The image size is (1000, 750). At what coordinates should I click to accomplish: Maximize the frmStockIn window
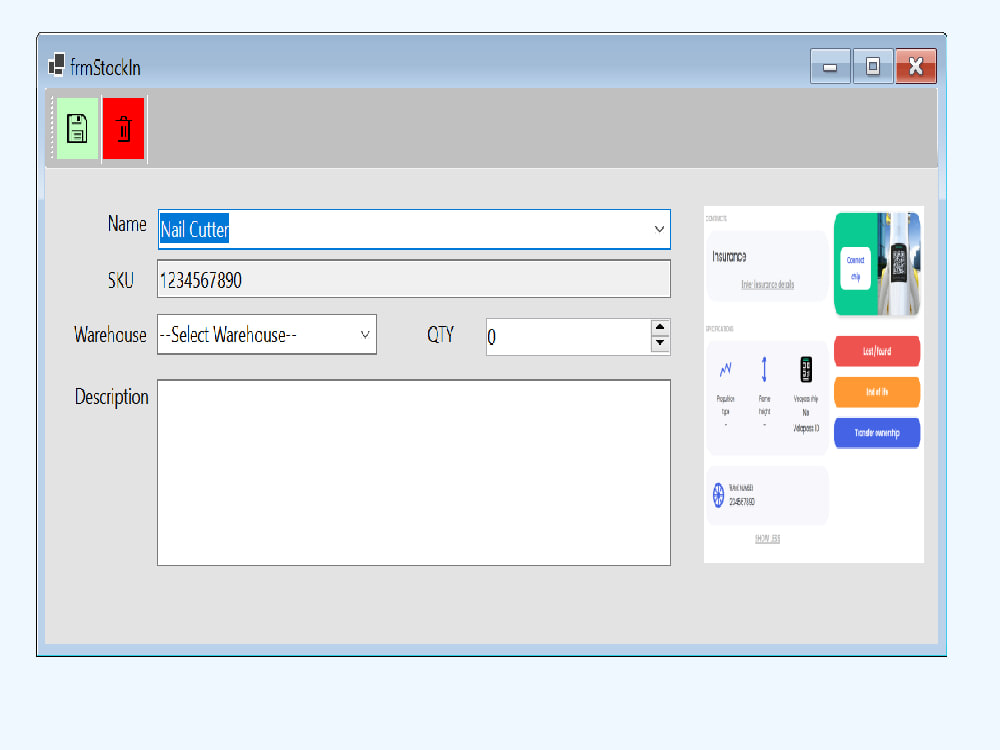point(872,66)
